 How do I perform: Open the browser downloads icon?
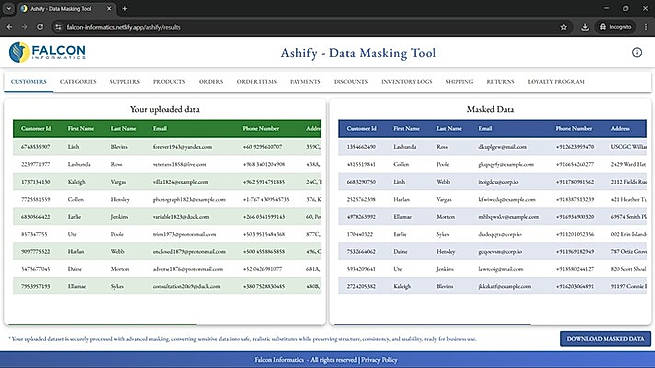(x=585, y=27)
